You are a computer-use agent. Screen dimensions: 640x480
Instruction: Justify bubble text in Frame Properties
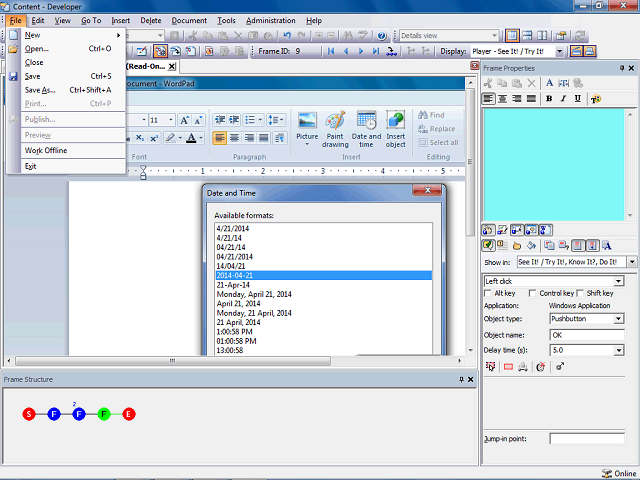[x=531, y=99]
